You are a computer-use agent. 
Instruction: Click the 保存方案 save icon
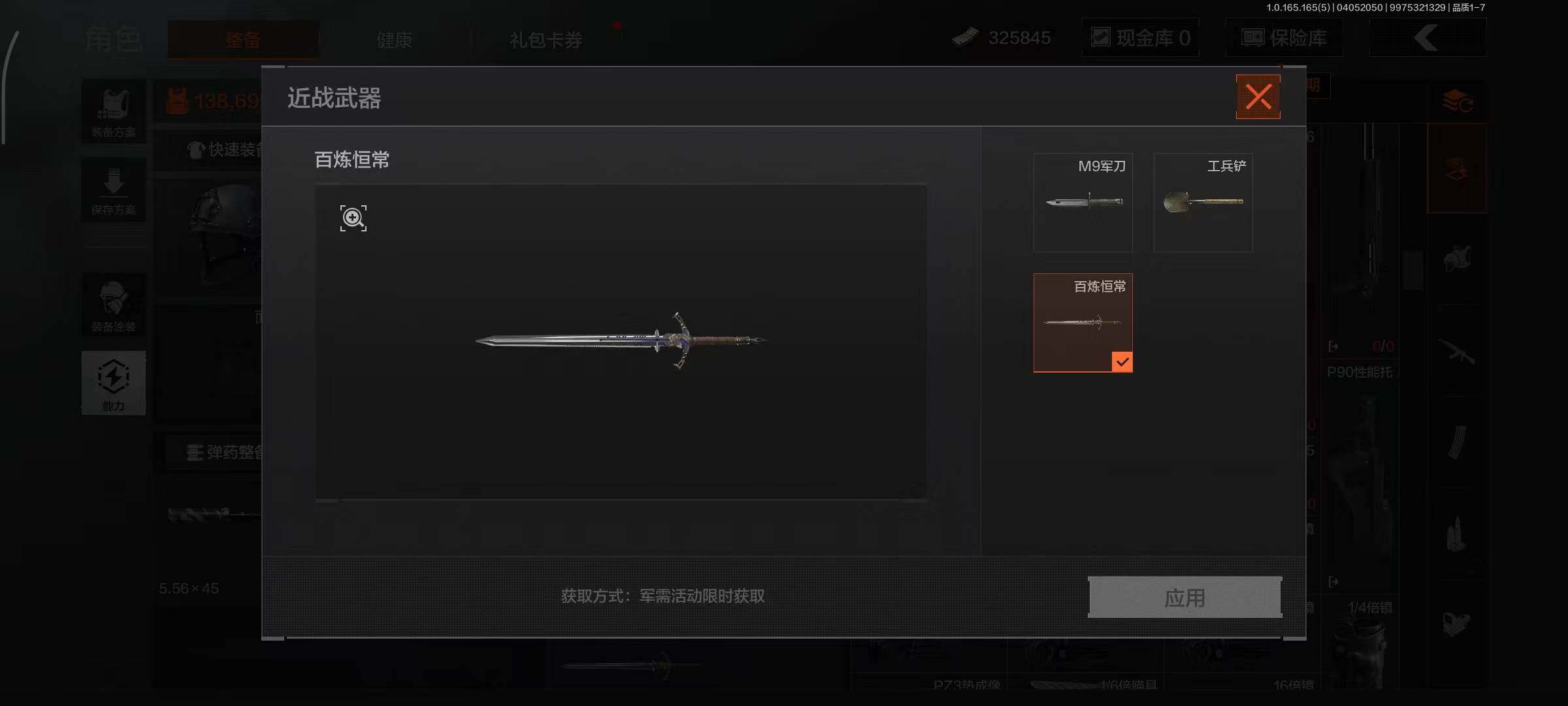[114, 190]
